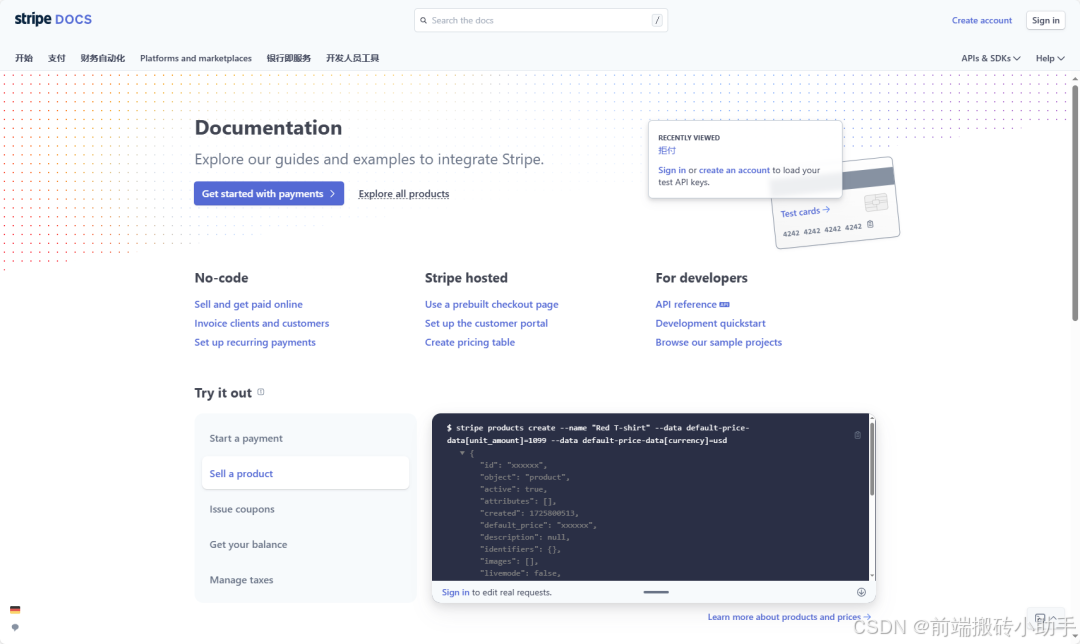Screen dimensions: 1080x644
Task: Click the Stripe Docs logo
Action: point(53,19)
